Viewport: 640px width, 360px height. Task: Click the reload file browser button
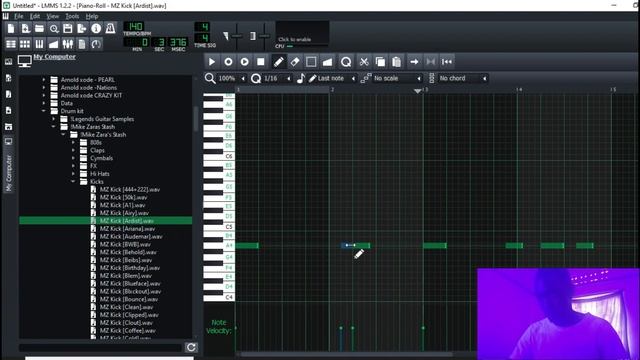[191, 347]
